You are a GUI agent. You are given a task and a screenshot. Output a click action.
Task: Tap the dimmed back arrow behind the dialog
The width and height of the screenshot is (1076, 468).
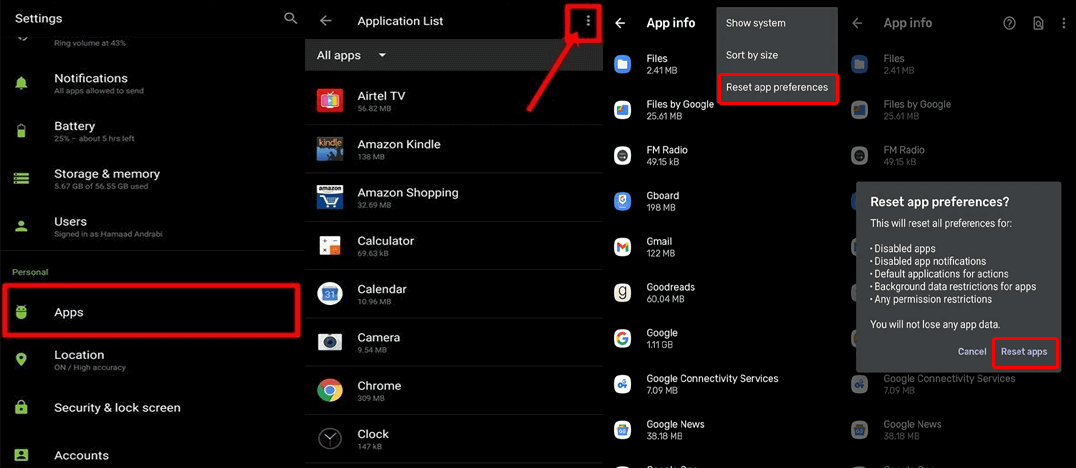coord(856,23)
